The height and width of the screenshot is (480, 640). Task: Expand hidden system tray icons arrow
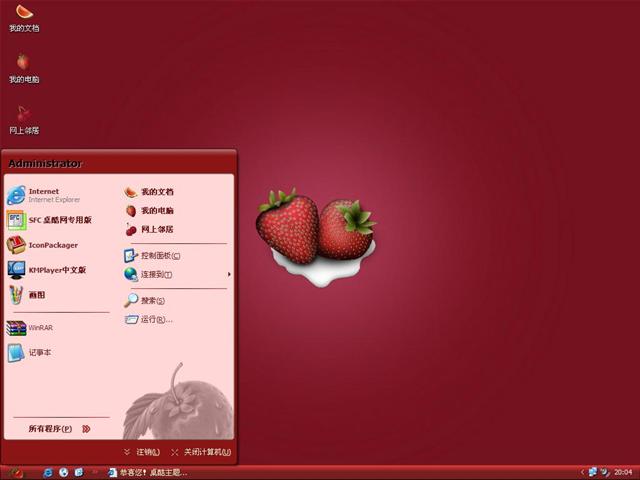(x=582, y=472)
